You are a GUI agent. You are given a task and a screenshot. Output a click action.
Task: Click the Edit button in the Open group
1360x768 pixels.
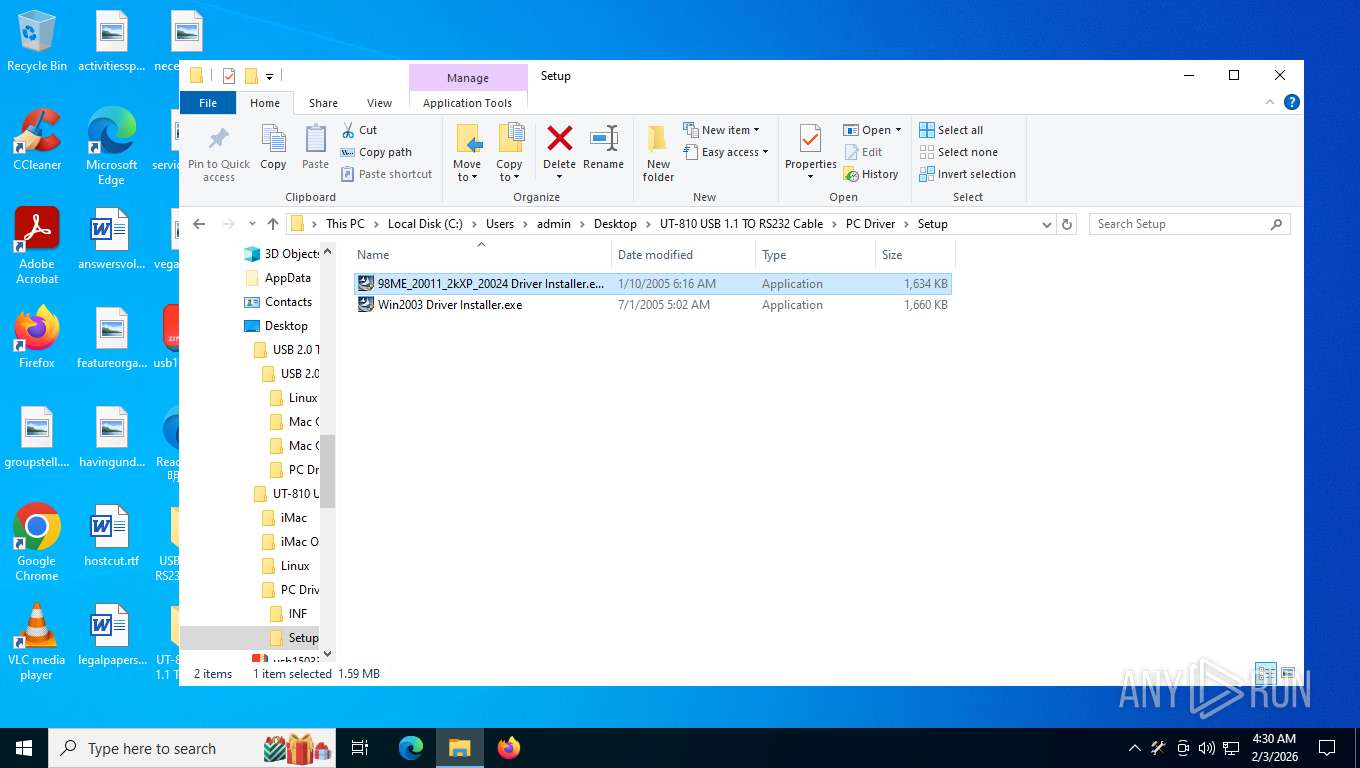863,152
